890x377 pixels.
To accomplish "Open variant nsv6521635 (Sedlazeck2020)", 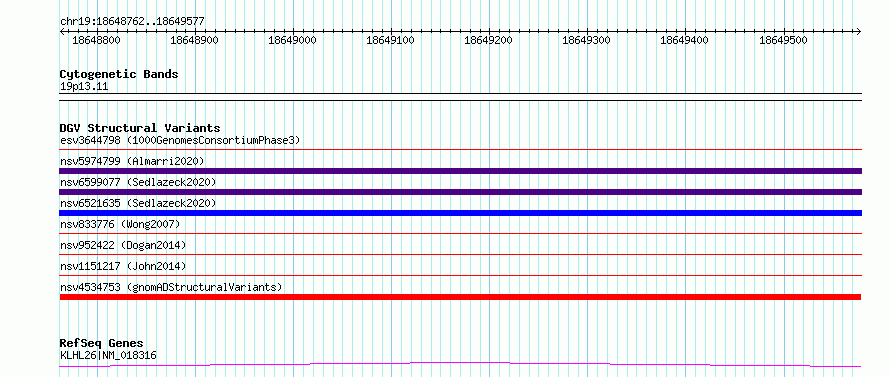I will 138,203.
